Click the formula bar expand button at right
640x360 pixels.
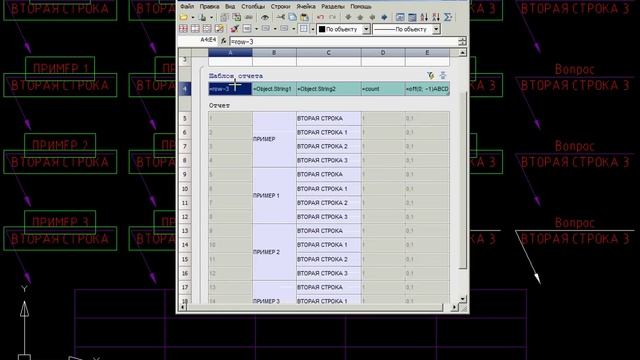[x=462, y=41]
